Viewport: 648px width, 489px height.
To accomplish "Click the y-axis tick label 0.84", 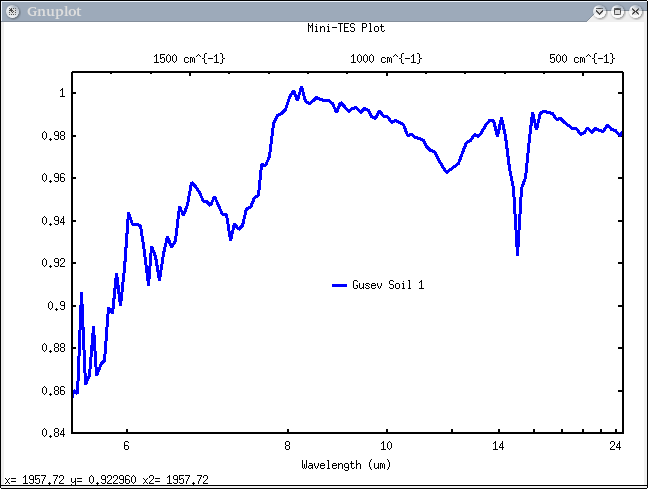I will click(54, 433).
